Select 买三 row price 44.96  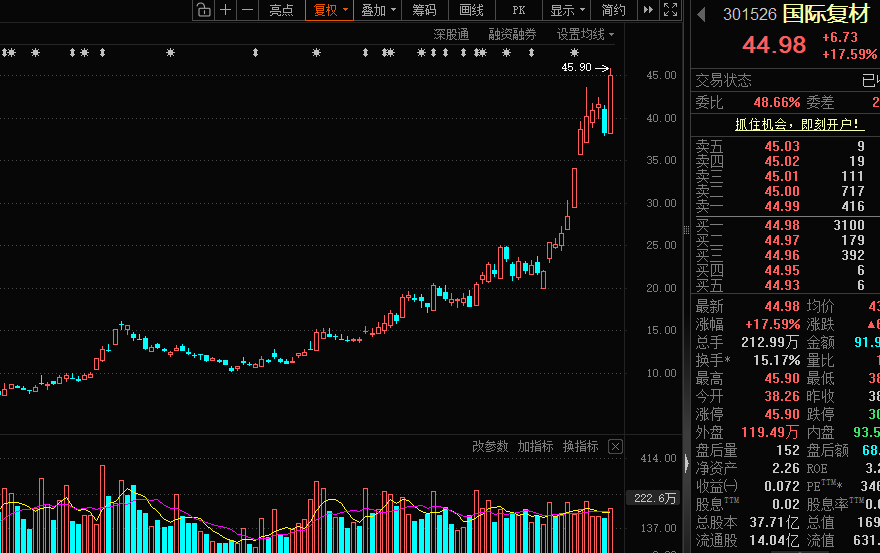[782, 255]
